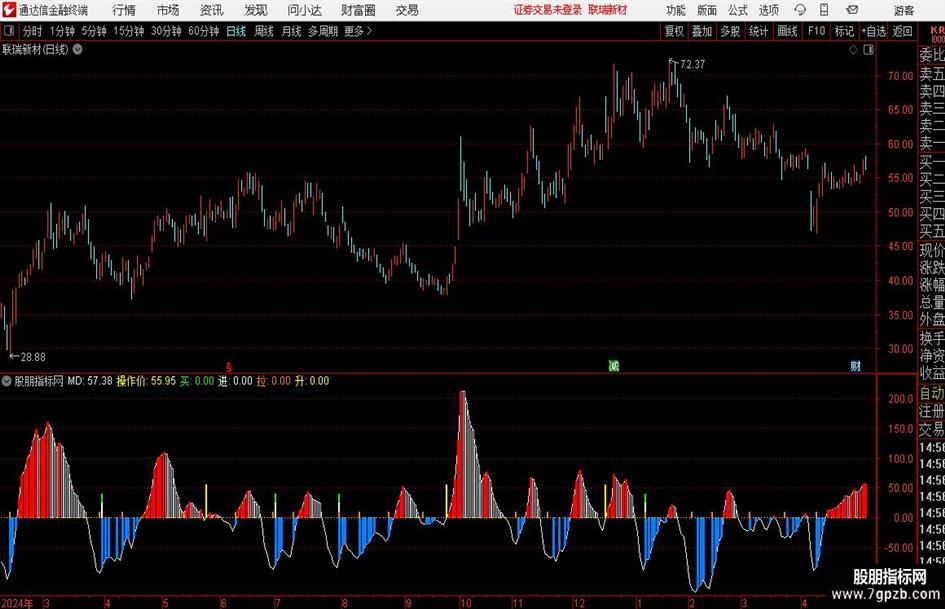Switch to the 1分钟 period tab
This screenshot has width=945, height=609.
pos(62,31)
